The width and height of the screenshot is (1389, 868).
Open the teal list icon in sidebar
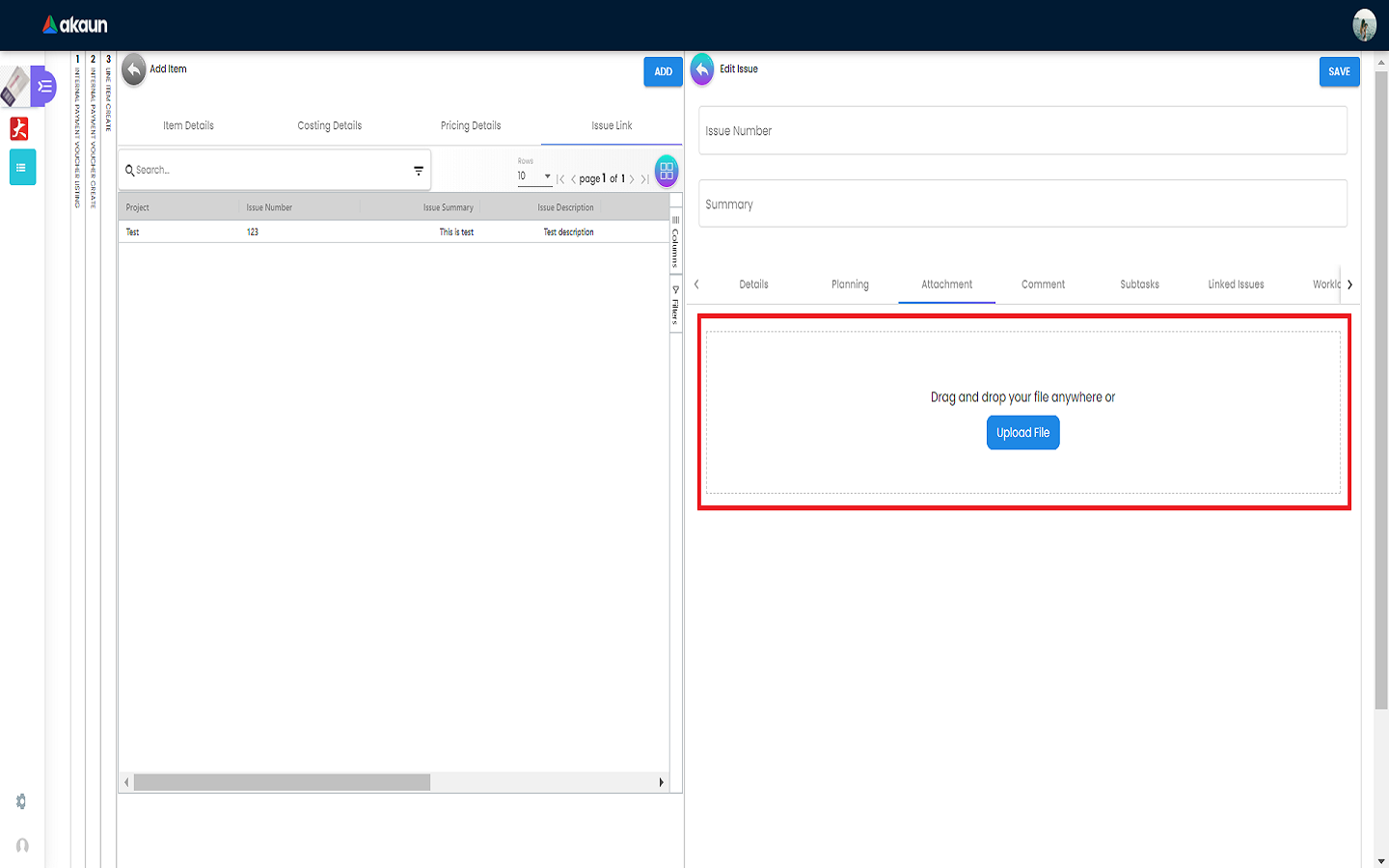tap(22, 167)
